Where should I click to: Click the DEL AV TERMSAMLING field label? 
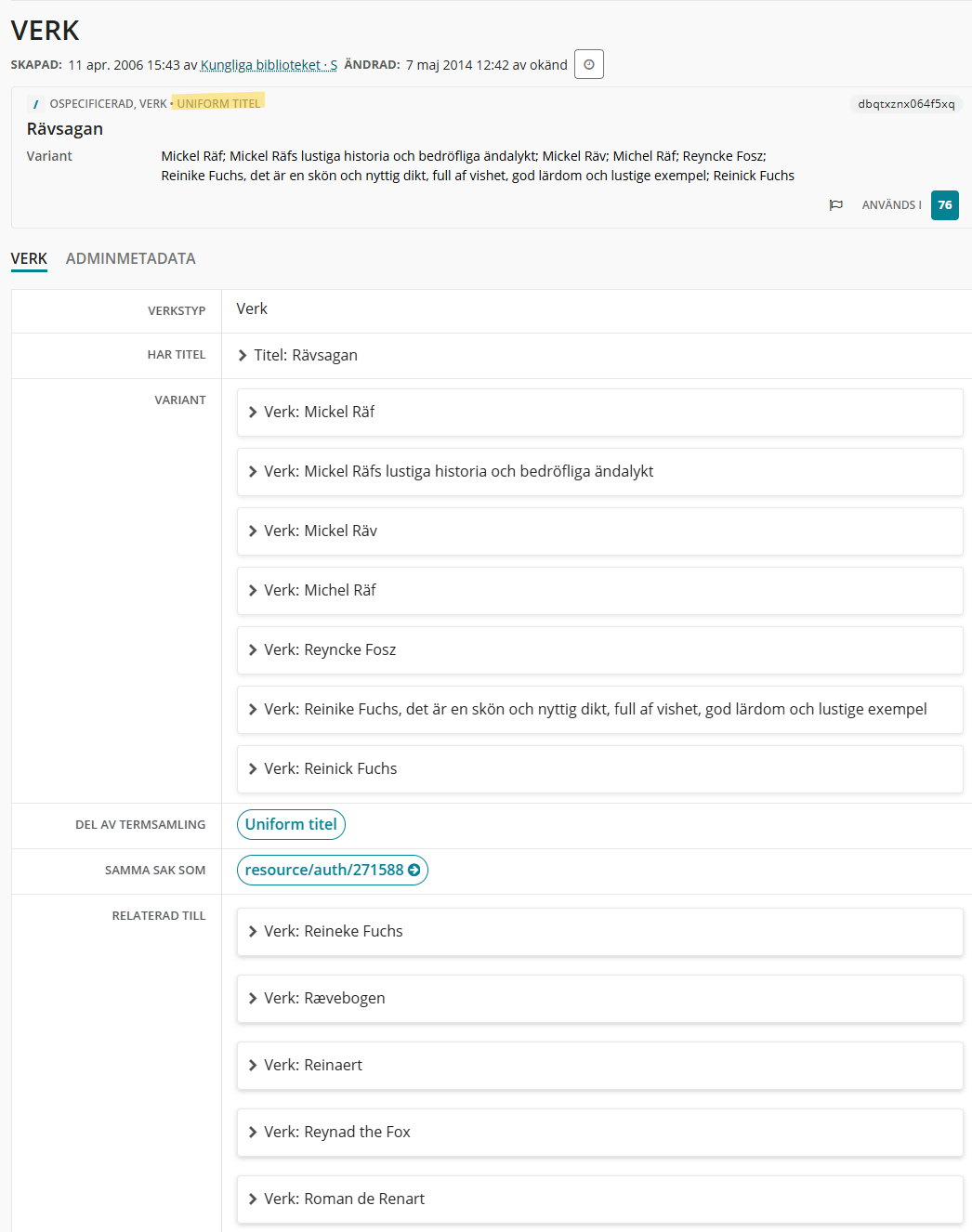140,825
